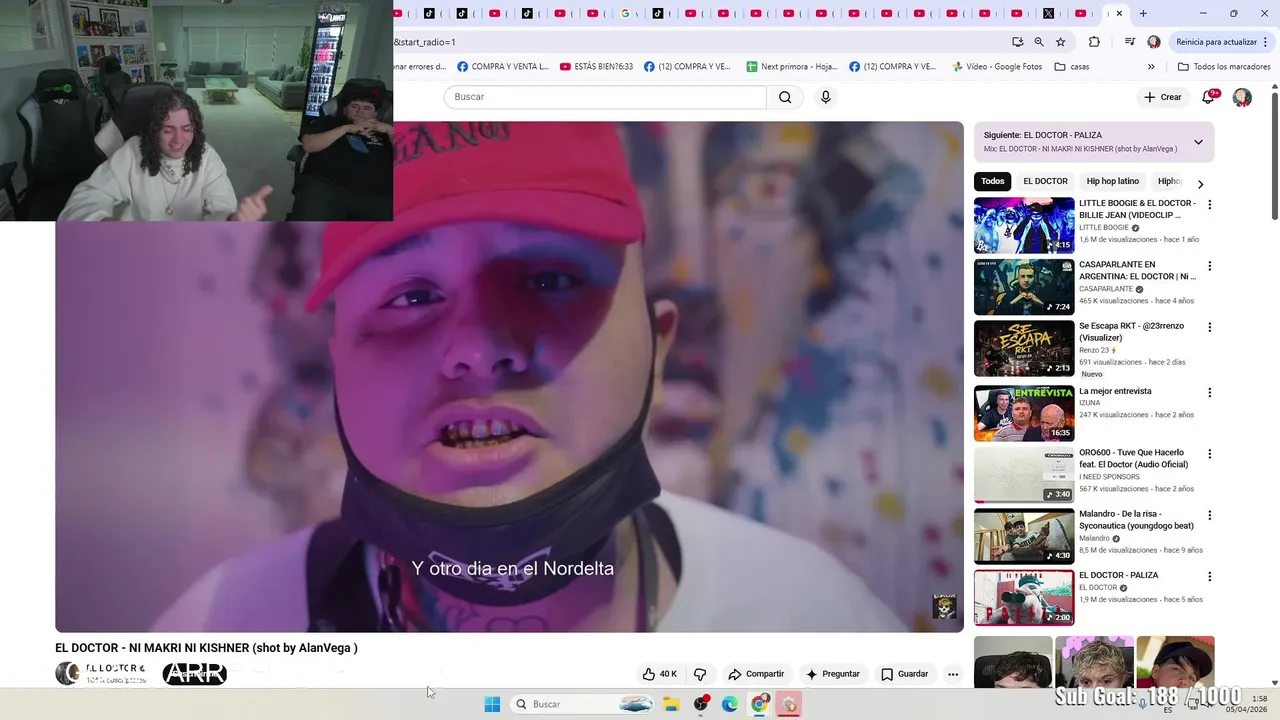Image resolution: width=1280 pixels, height=720 pixels.
Task: Open Microsoft Edge from the taskbar
Action: (x=730, y=704)
